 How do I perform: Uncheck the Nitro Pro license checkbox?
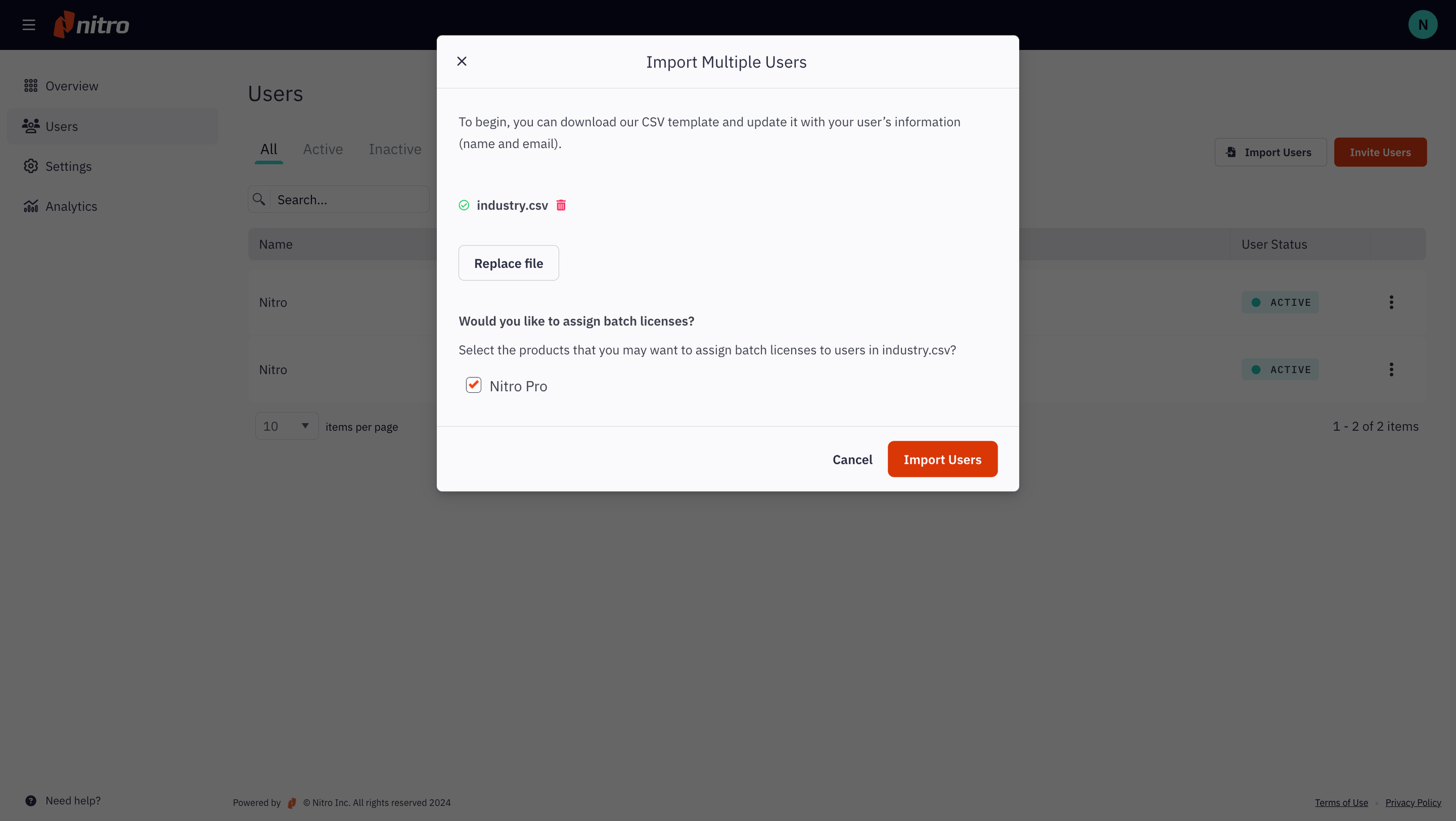point(474,385)
